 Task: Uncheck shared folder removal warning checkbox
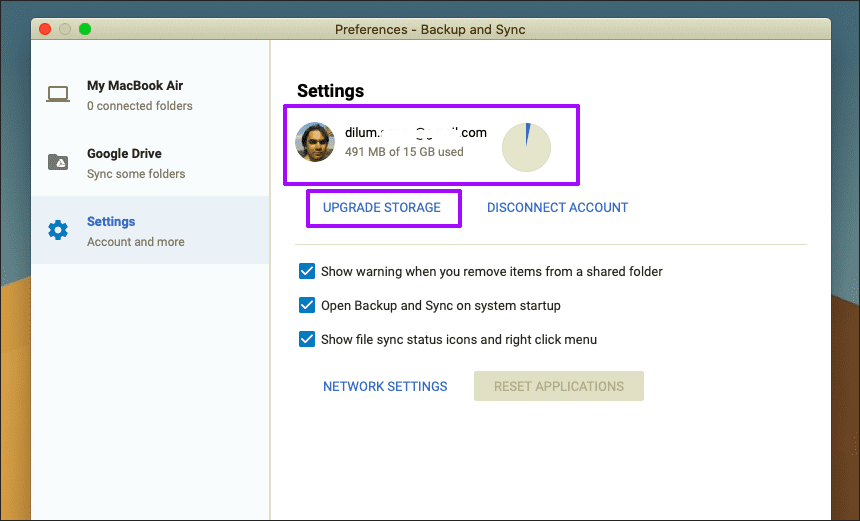pos(307,271)
